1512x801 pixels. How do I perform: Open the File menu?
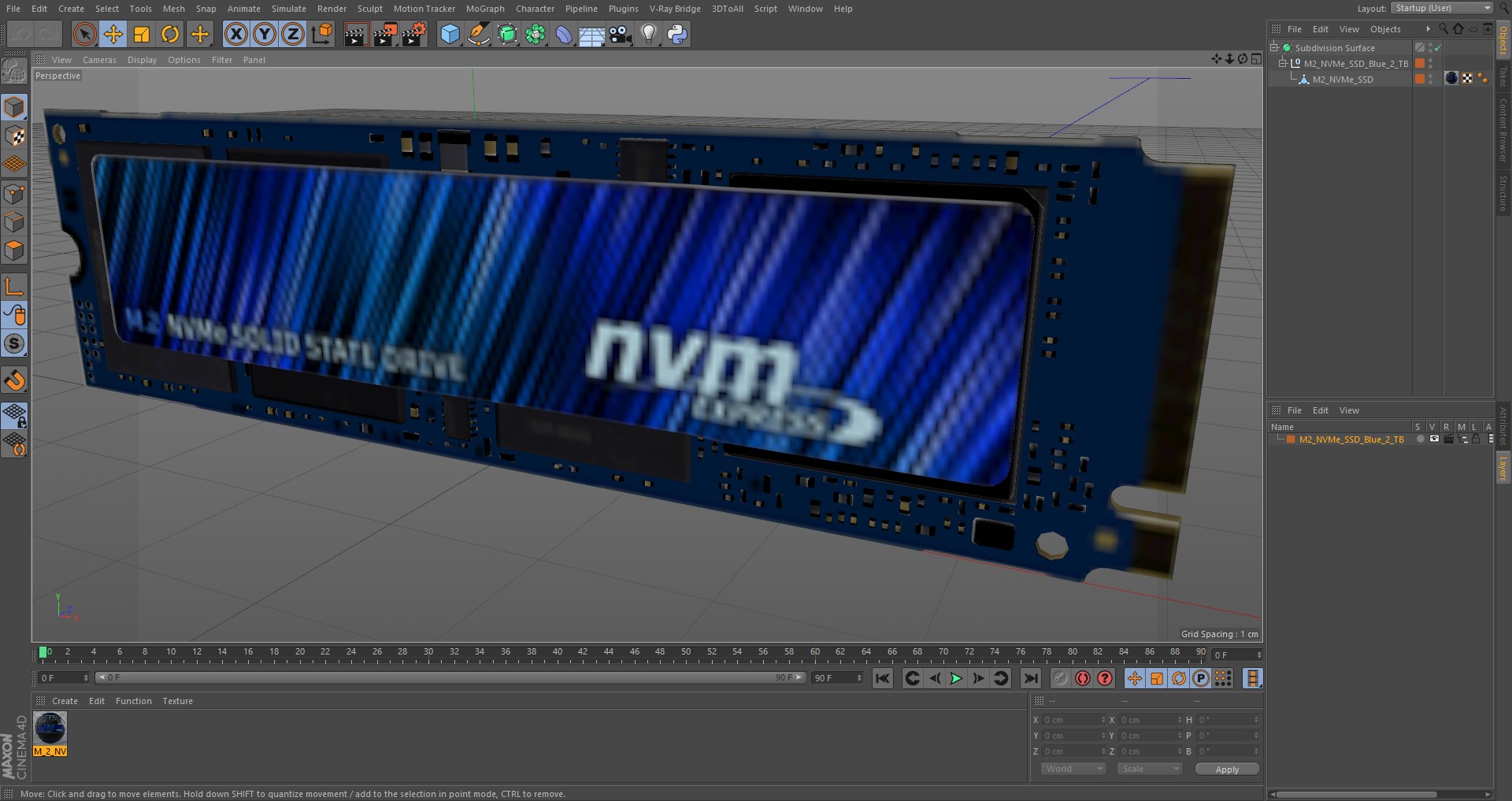[13, 9]
